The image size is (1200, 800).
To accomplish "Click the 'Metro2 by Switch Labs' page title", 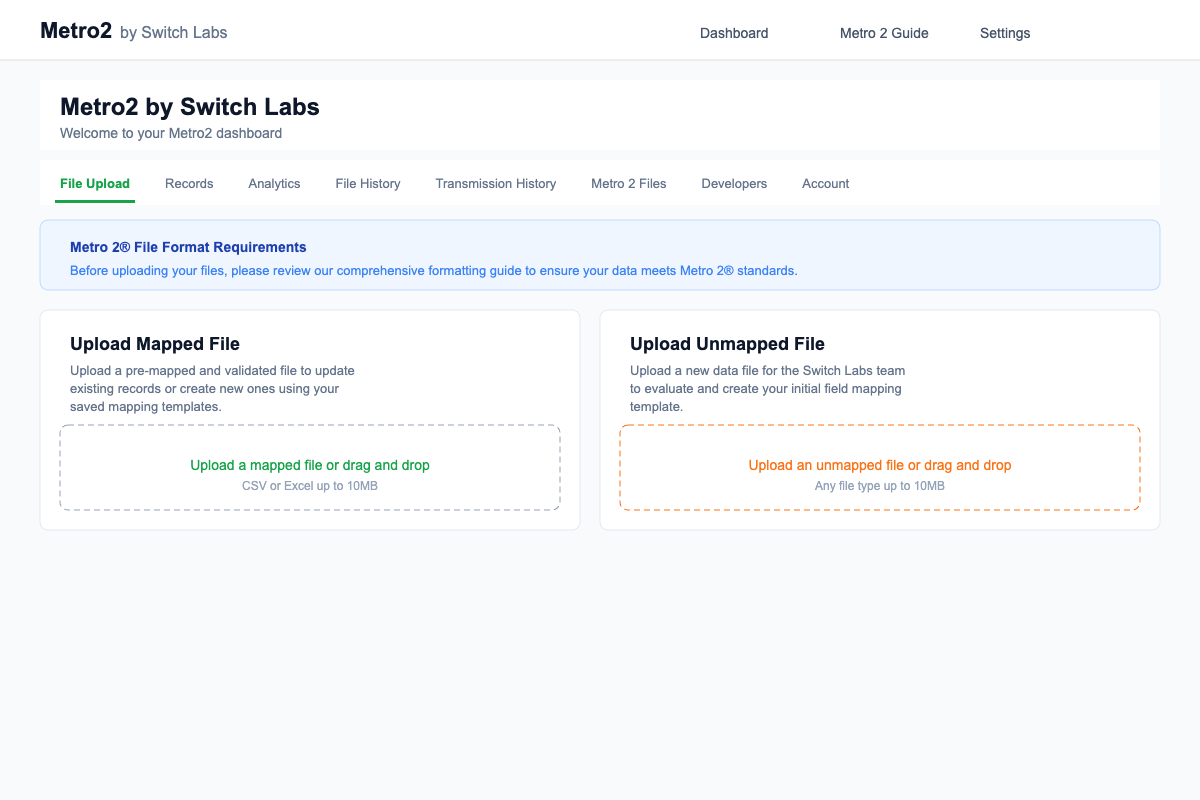I will [190, 106].
